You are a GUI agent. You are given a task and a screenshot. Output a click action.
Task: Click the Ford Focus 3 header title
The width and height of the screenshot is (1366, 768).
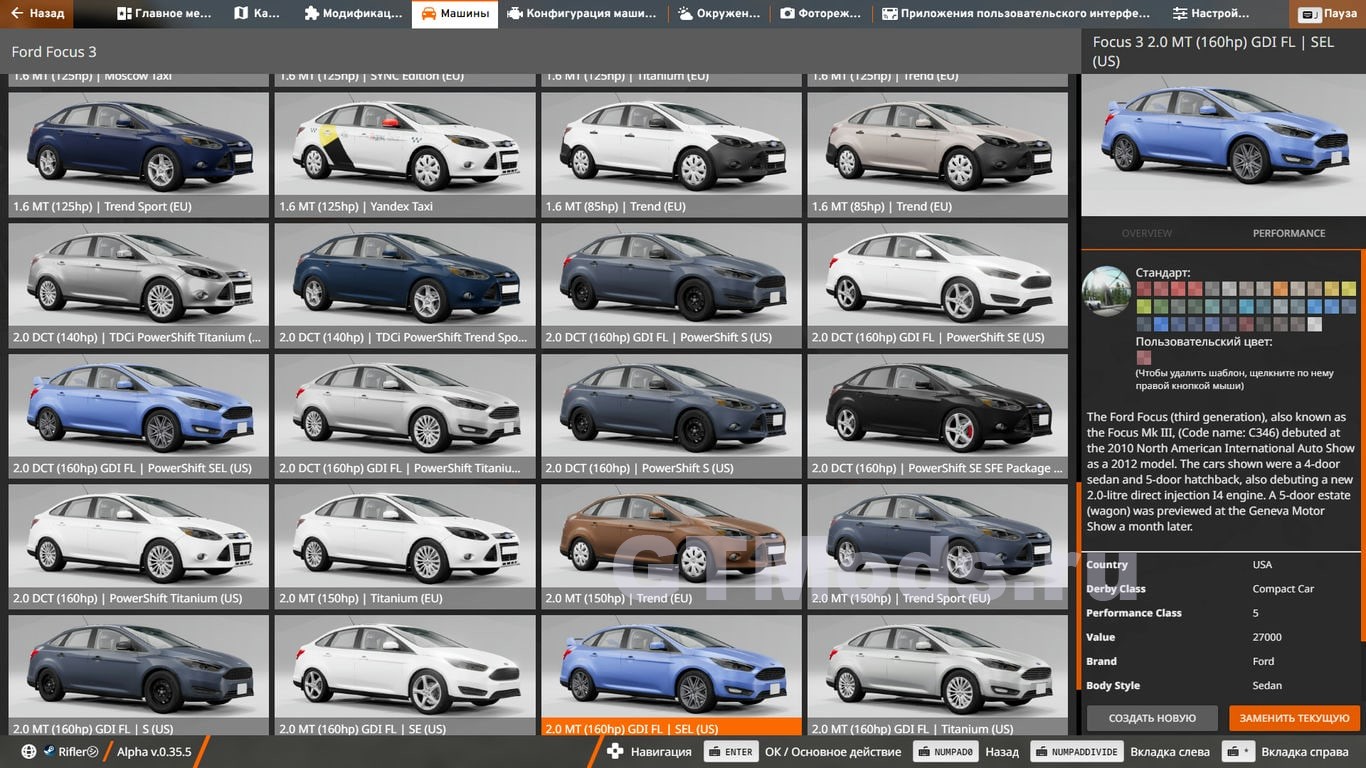pyautogui.click(x=54, y=52)
